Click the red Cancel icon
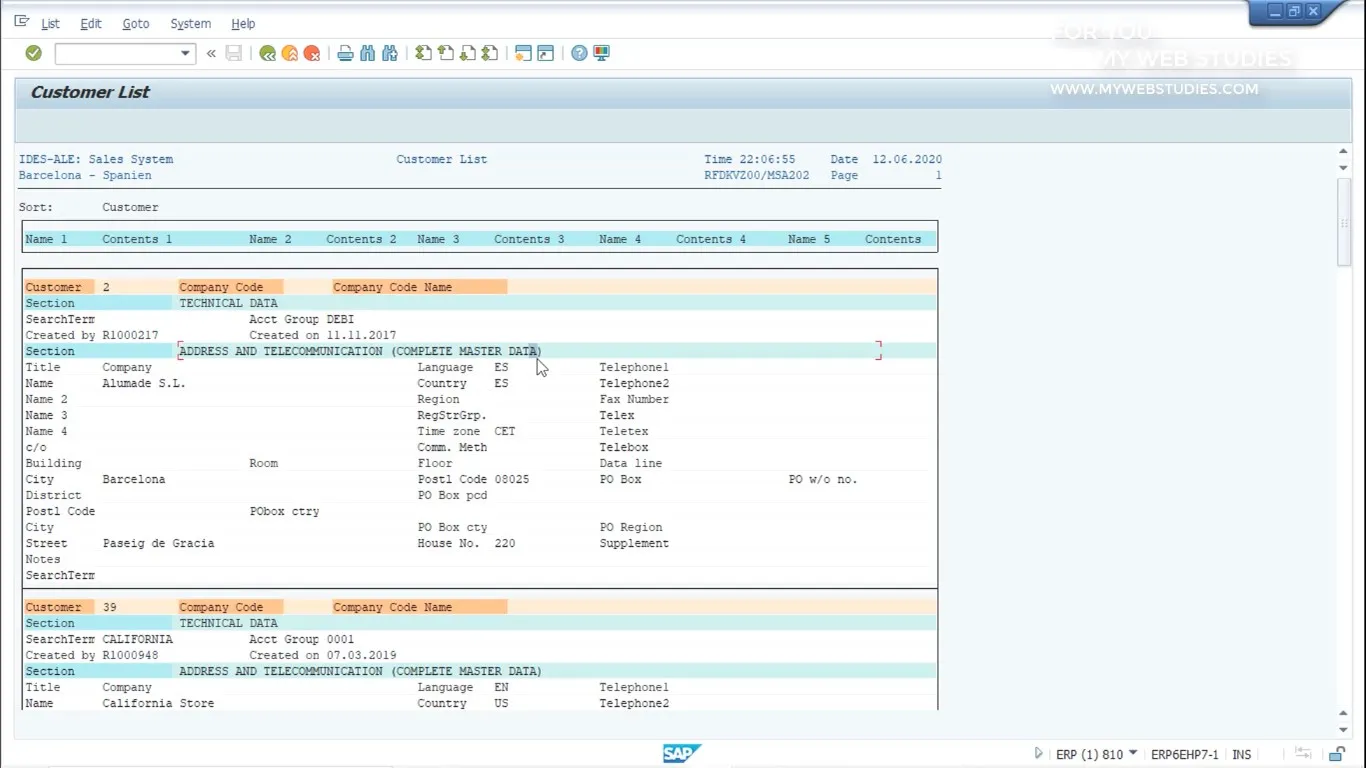1366x768 pixels. click(x=312, y=53)
